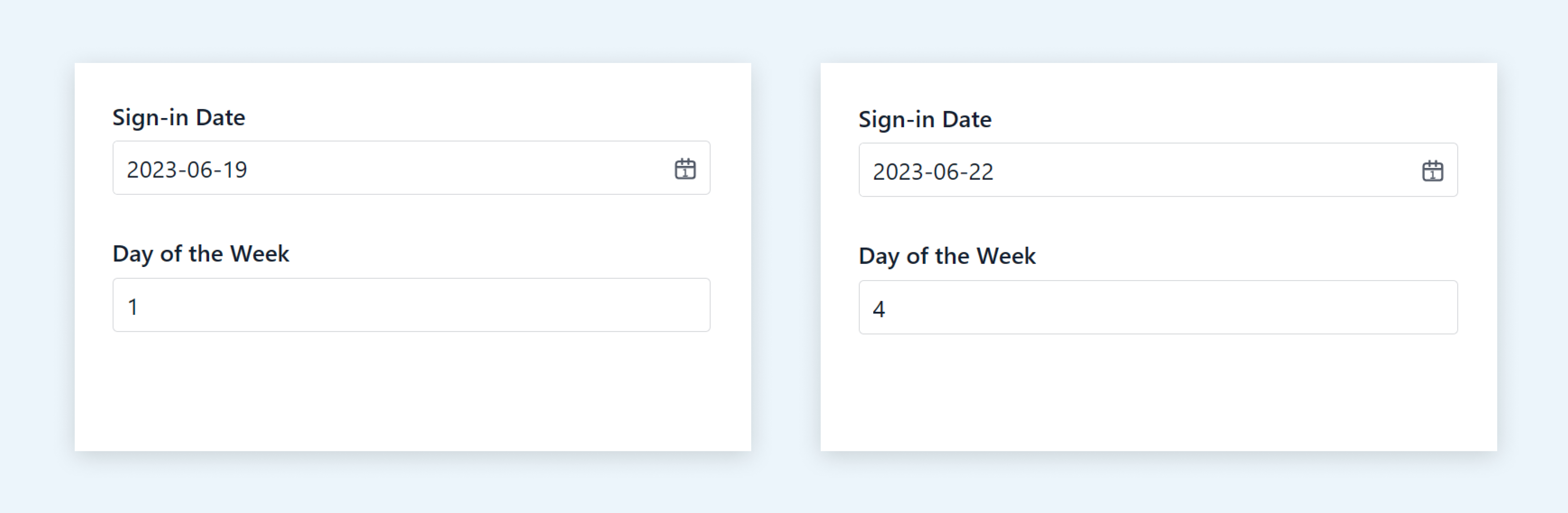This screenshot has width=1568, height=513.
Task: Click the right card's Sign-in Date label
Action: (x=925, y=119)
